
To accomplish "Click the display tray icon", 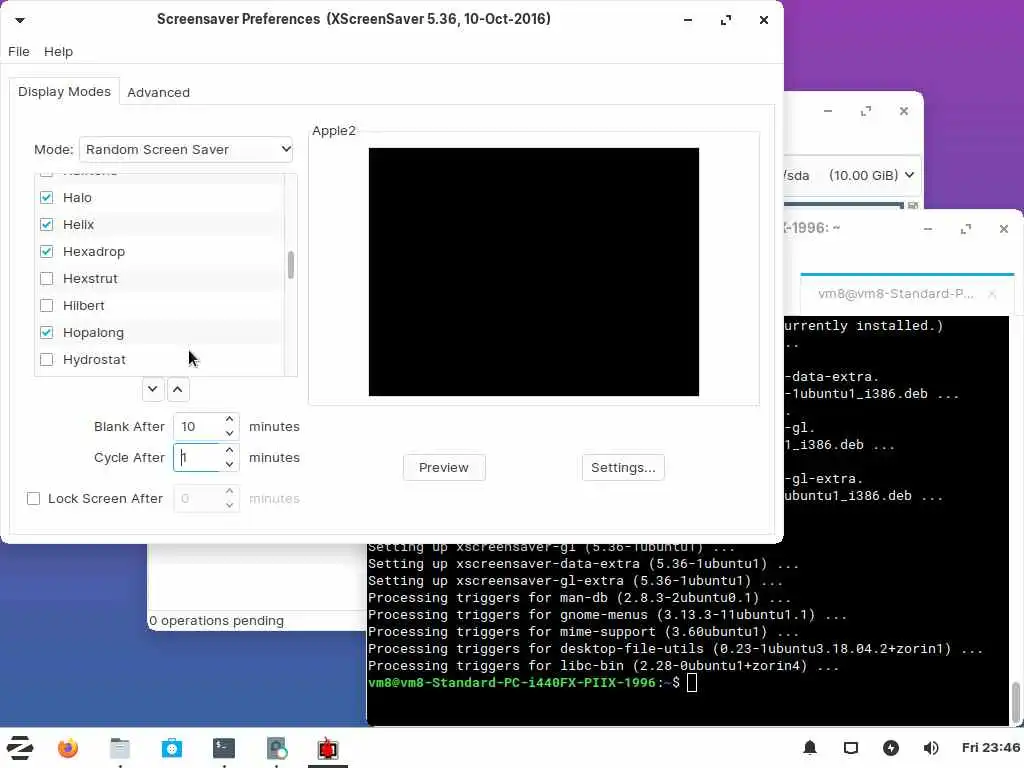I will pyautogui.click(x=850, y=748).
